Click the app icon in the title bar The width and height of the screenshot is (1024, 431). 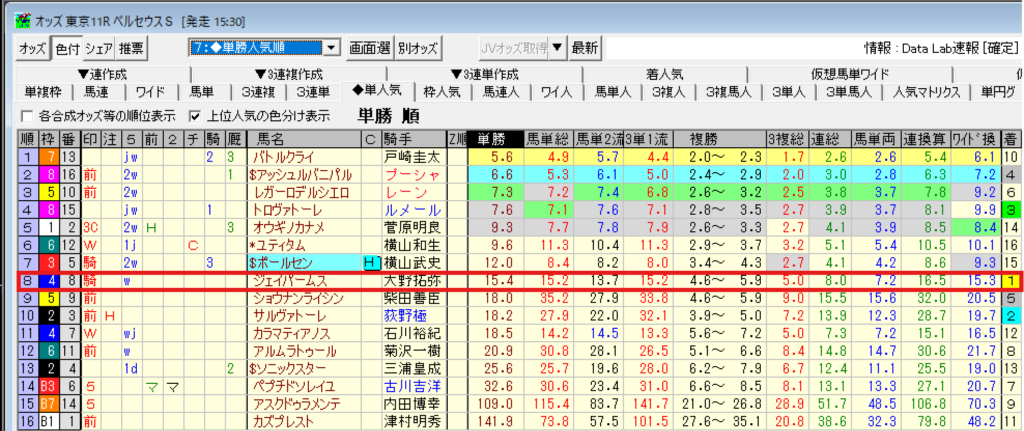pyautogui.click(x=11, y=10)
